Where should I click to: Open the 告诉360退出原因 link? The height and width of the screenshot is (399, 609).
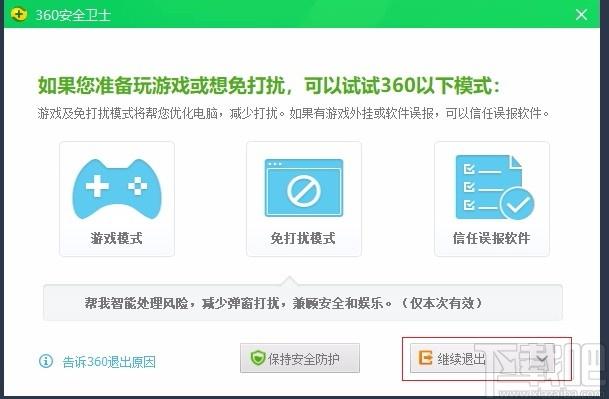[x=109, y=362]
